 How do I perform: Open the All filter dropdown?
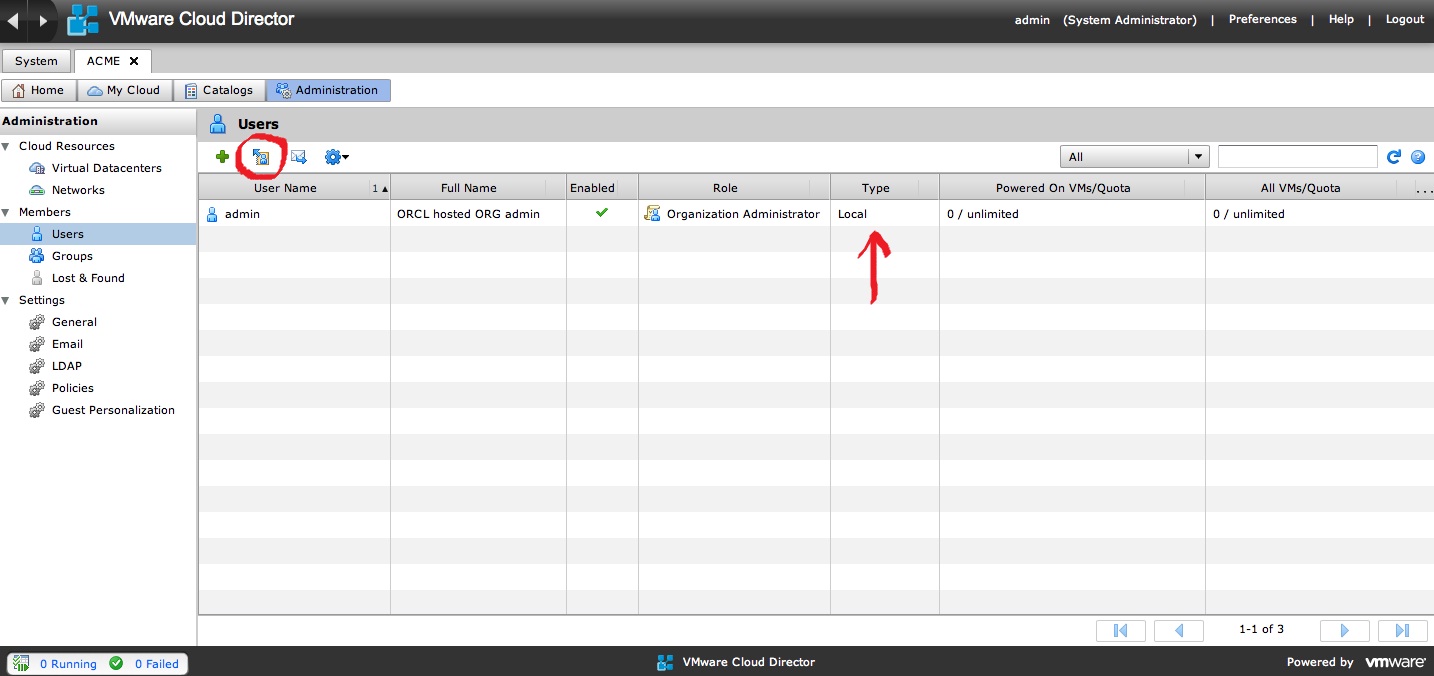click(x=1134, y=157)
